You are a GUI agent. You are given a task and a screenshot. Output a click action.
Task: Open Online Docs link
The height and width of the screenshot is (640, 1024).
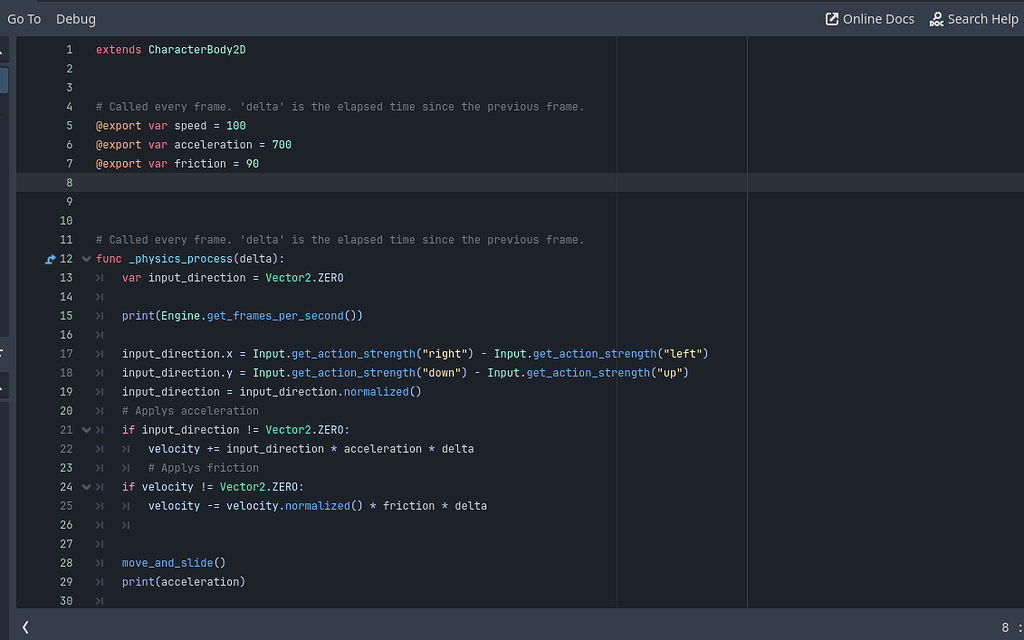pos(870,19)
